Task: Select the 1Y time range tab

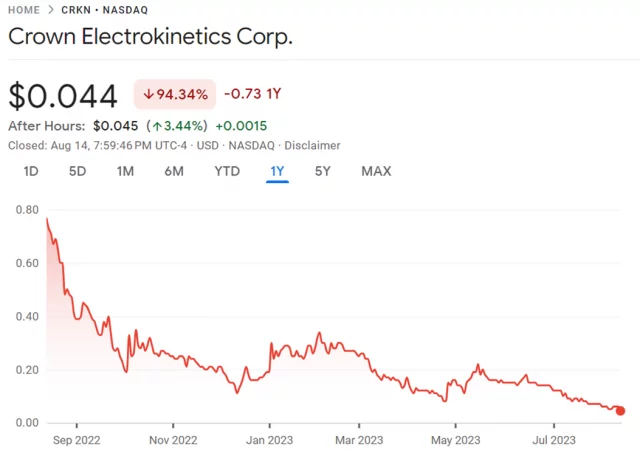Action: click(x=277, y=171)
